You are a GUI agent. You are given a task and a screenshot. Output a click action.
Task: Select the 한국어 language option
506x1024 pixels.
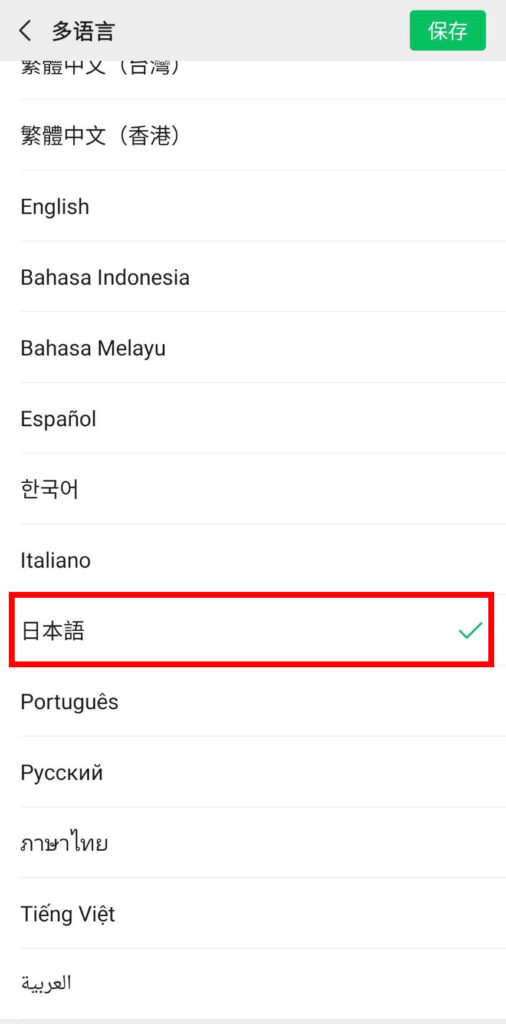click(253, 488)
